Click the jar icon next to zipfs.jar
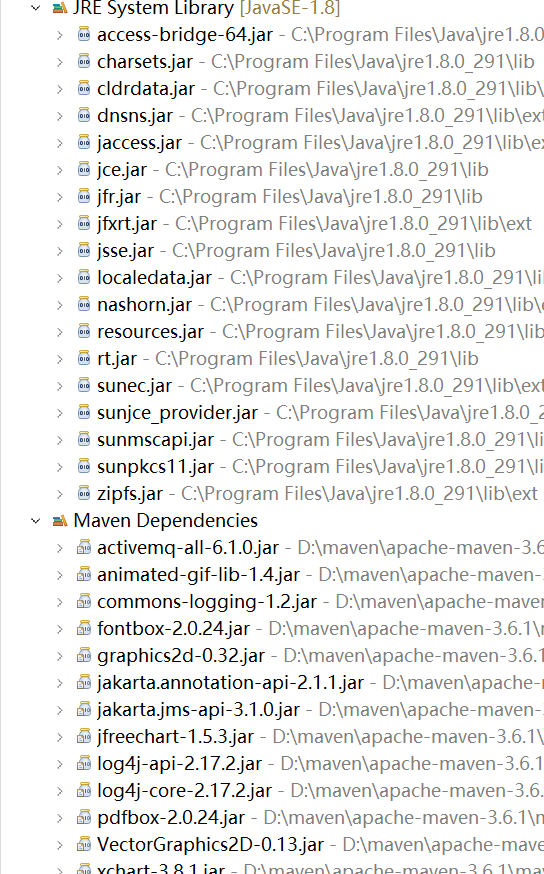The image size is (544, 874). pyautogui.click(x=84, y=493)
